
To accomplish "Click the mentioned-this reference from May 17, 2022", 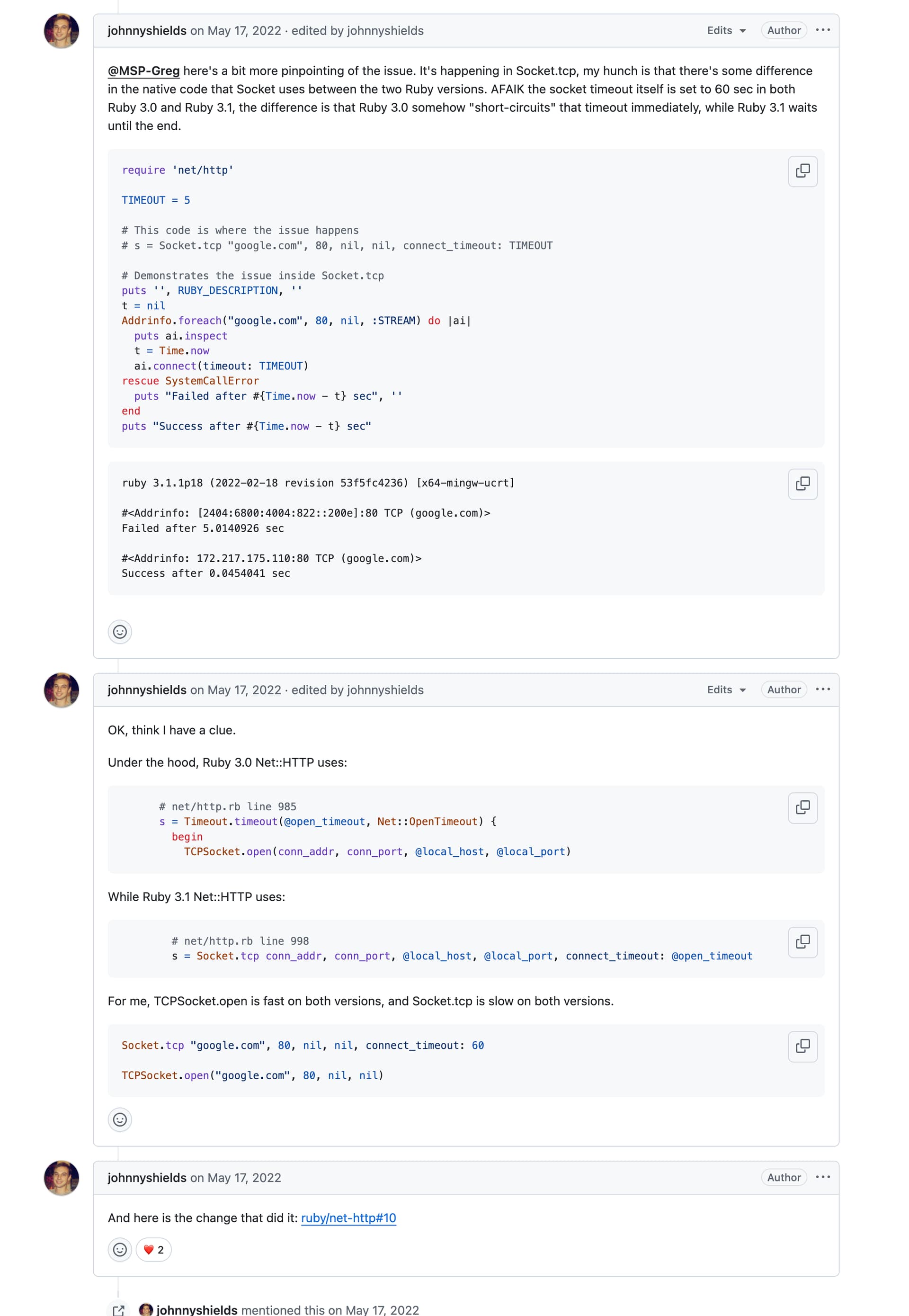I will click(302, 1310).
